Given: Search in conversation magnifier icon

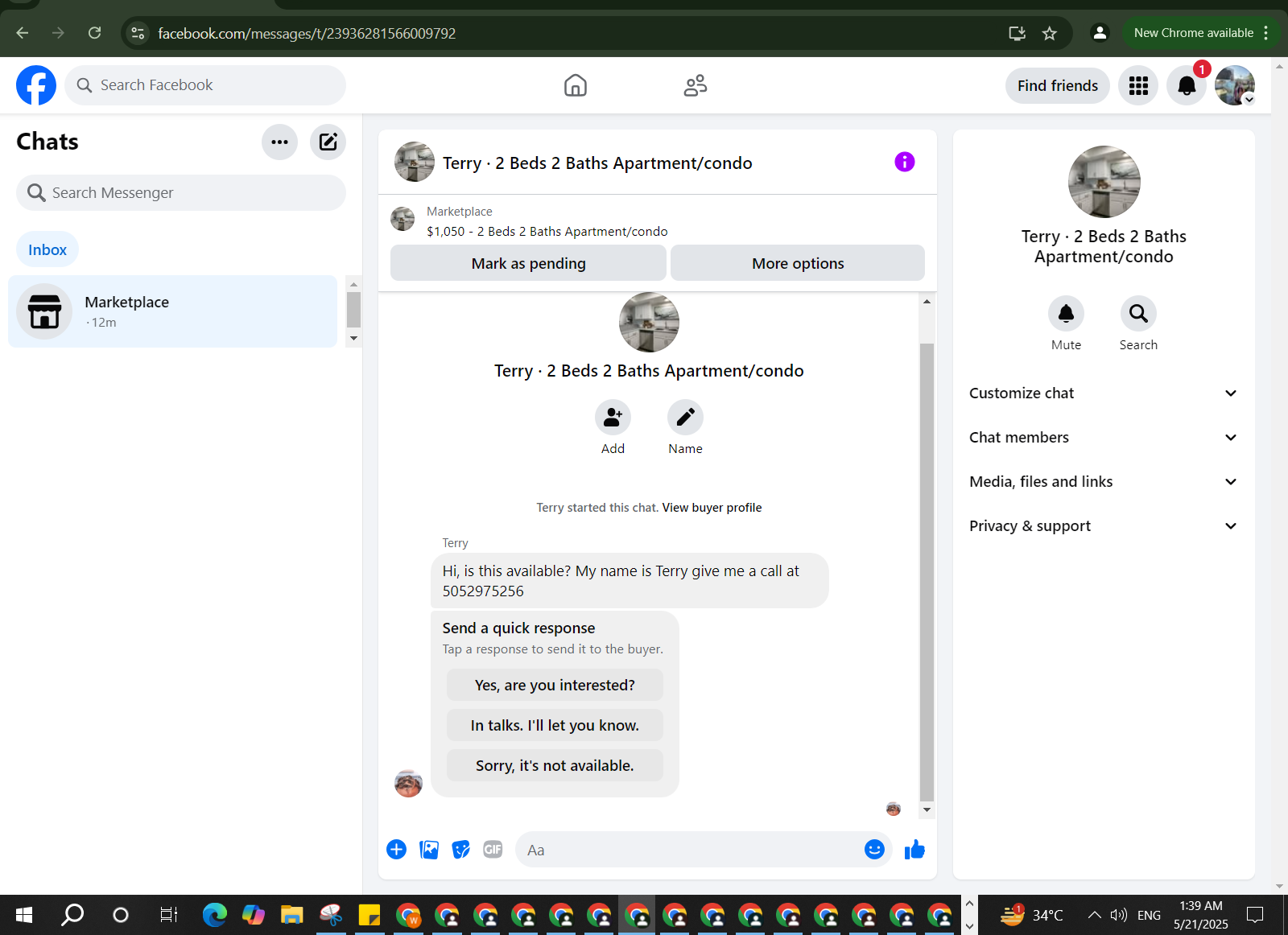Looking at the screenshot, I should coord(1138,313).
